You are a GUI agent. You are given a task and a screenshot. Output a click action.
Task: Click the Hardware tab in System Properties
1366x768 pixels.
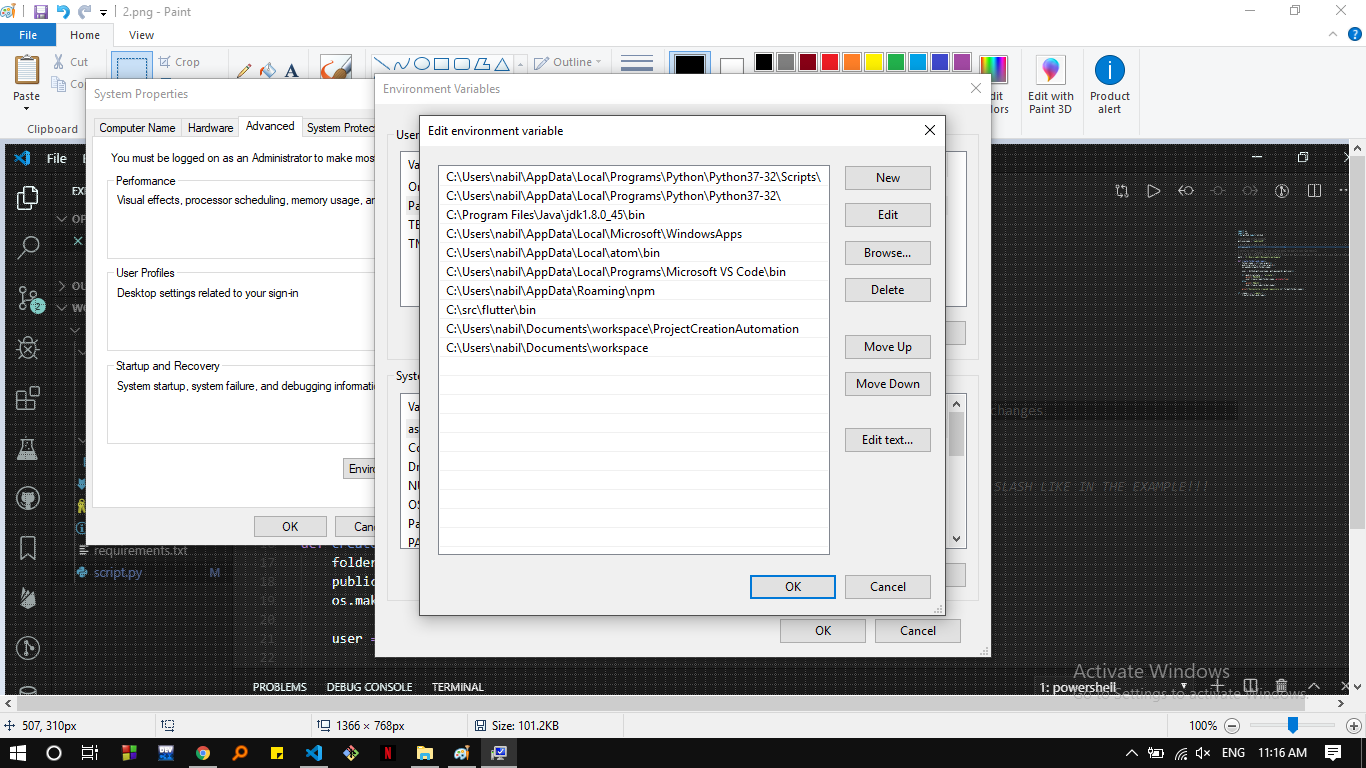point(211,128)
